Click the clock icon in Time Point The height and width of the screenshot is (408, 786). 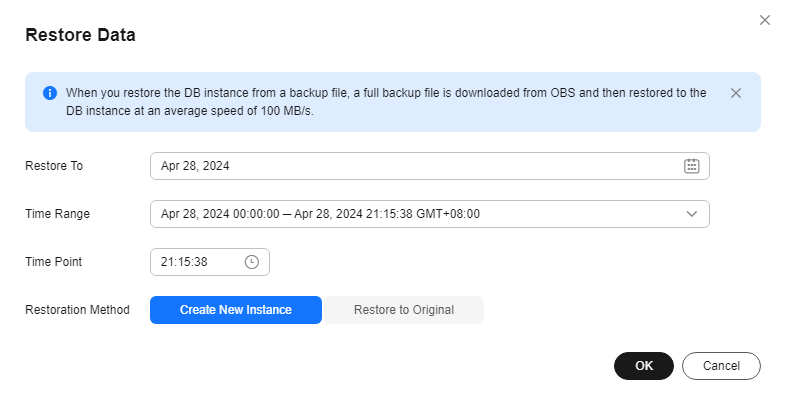(252, 262)
